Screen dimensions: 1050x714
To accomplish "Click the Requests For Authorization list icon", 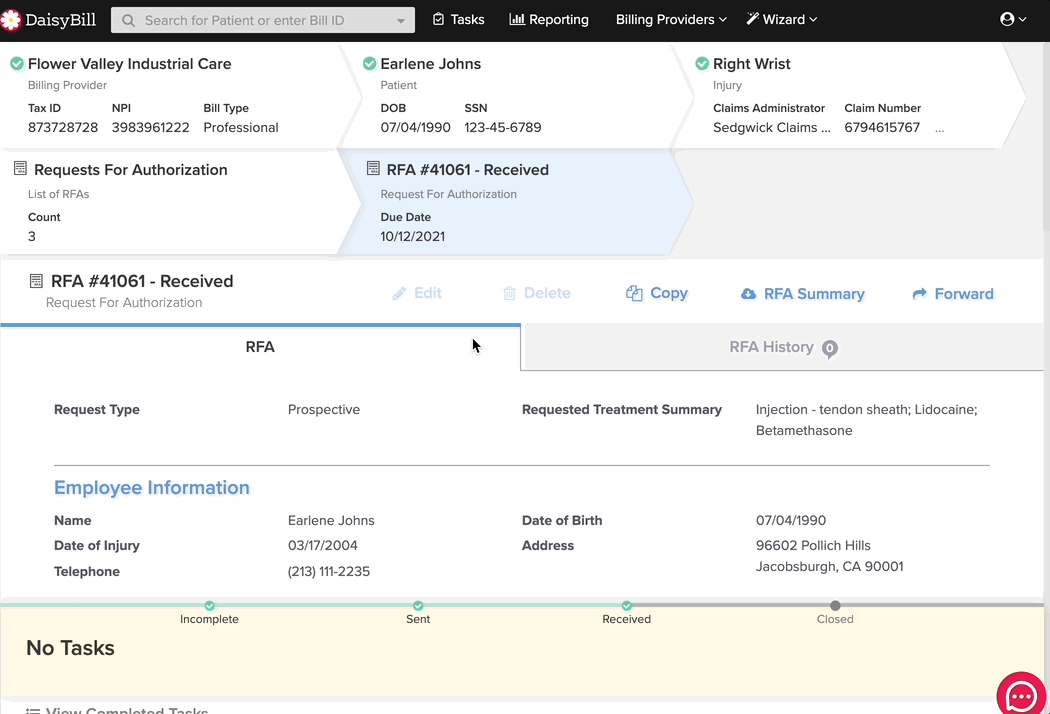I will click(x=20, y=169).
